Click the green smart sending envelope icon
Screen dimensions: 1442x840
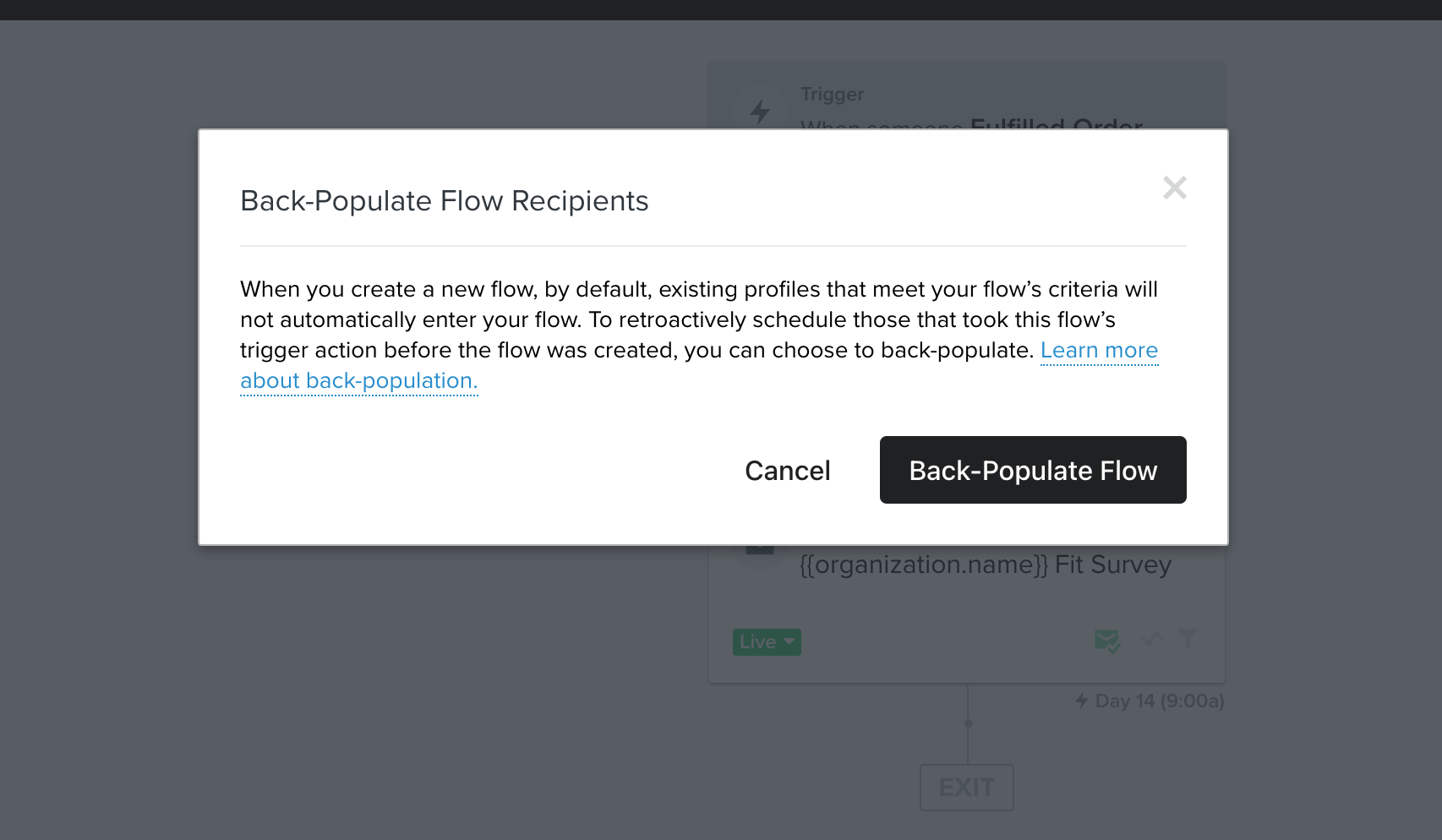click(1107, 641)
